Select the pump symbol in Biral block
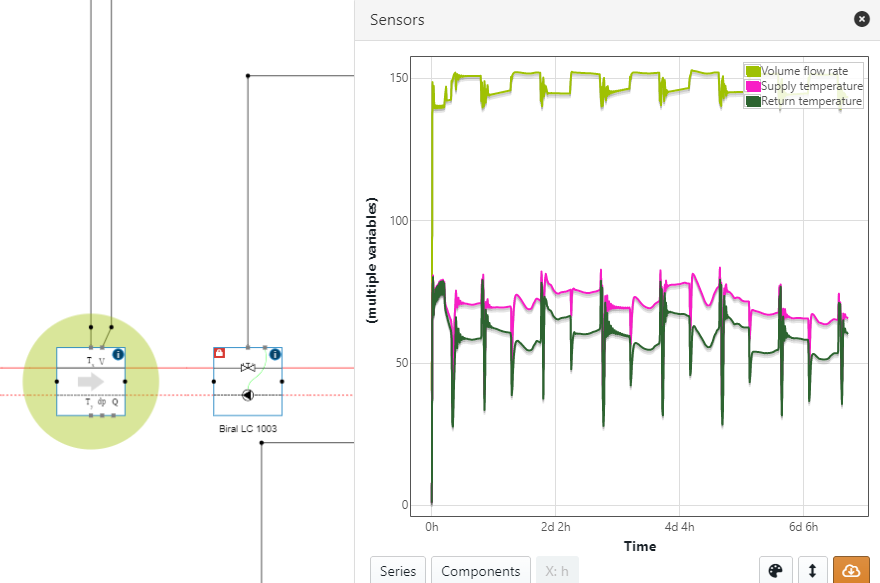880x583 pixels. point(247,395)
